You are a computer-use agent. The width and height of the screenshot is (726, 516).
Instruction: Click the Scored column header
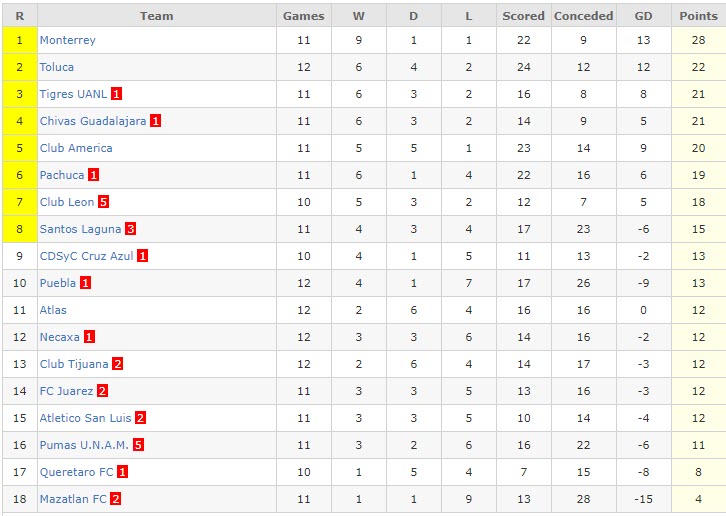click(523, 16)
